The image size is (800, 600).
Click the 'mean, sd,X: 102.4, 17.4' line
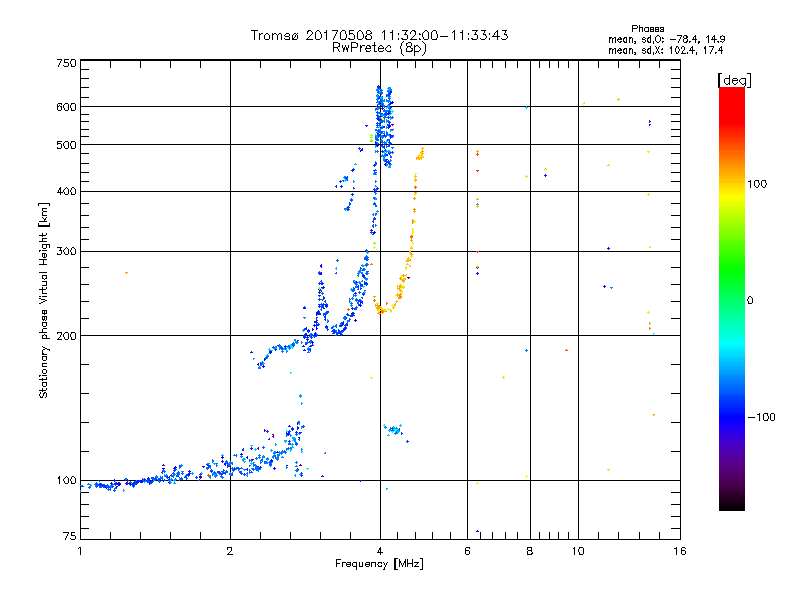(665, 50)
